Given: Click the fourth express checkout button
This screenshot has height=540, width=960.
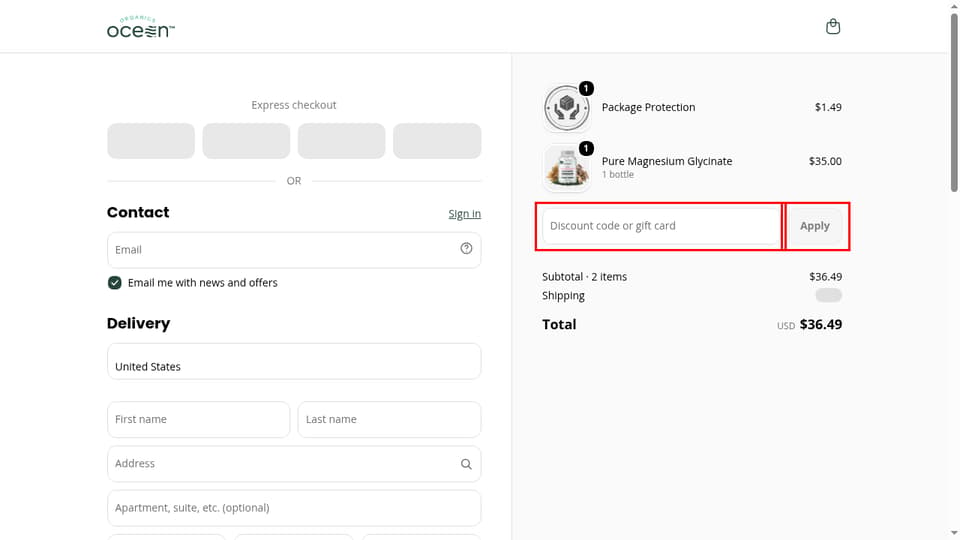Looking at the screenshot, I should (x=437, y=141).
